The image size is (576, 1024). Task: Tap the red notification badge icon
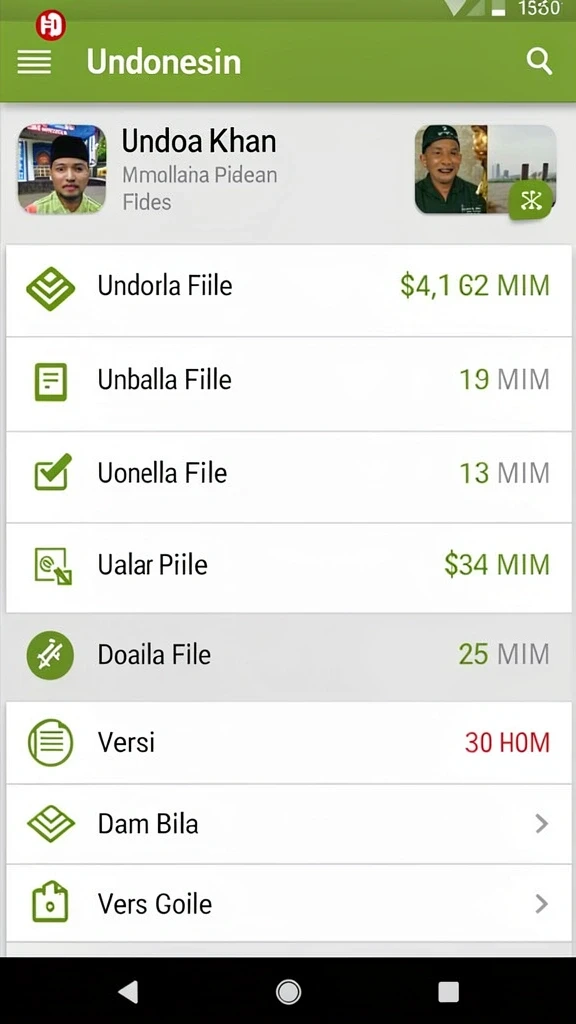point(51,26)
